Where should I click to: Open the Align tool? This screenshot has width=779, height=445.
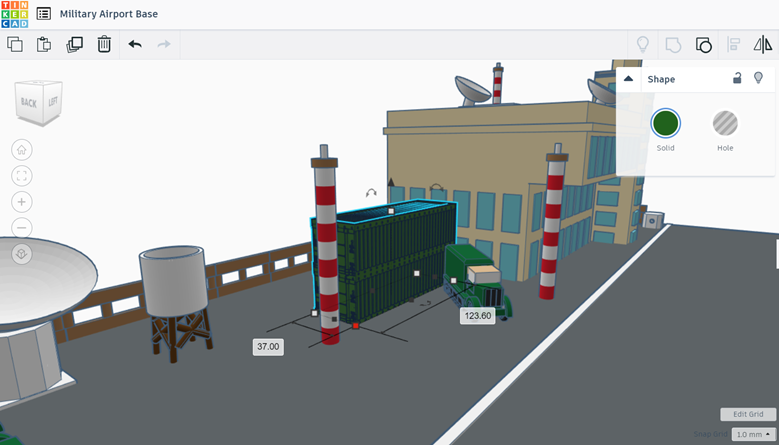click(734, 45)
